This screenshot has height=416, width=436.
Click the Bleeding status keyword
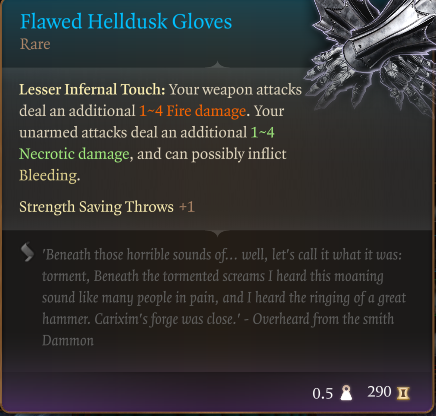(49, 176)
